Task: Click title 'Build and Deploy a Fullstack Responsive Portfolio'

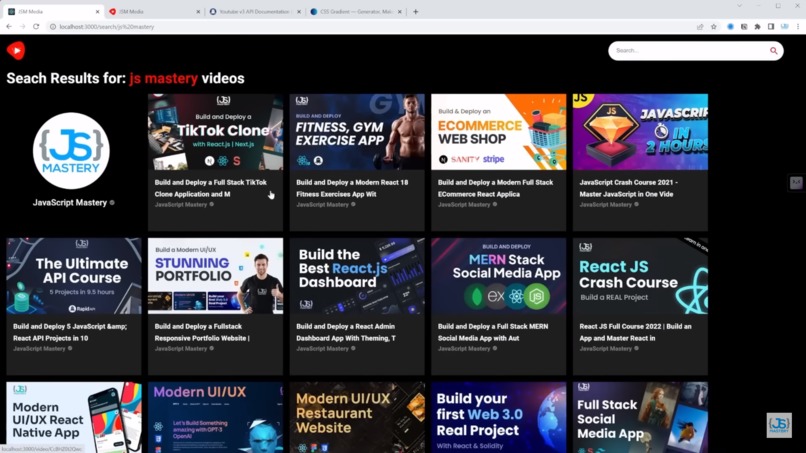Action: coord(202,332)
